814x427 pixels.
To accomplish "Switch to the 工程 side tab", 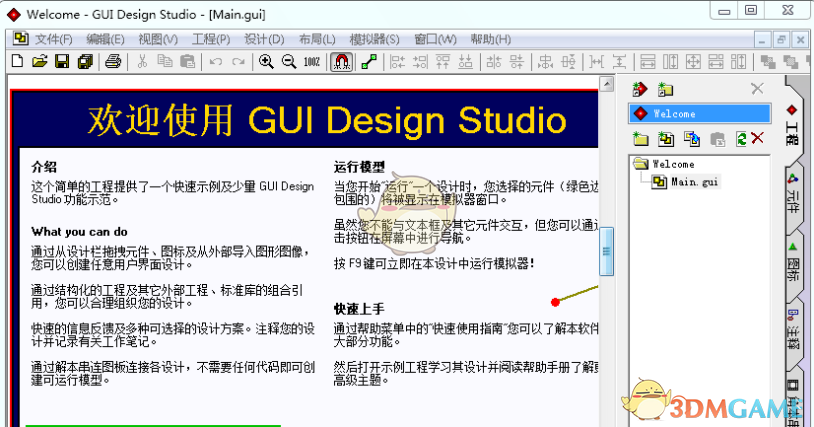I will [792, 125].
